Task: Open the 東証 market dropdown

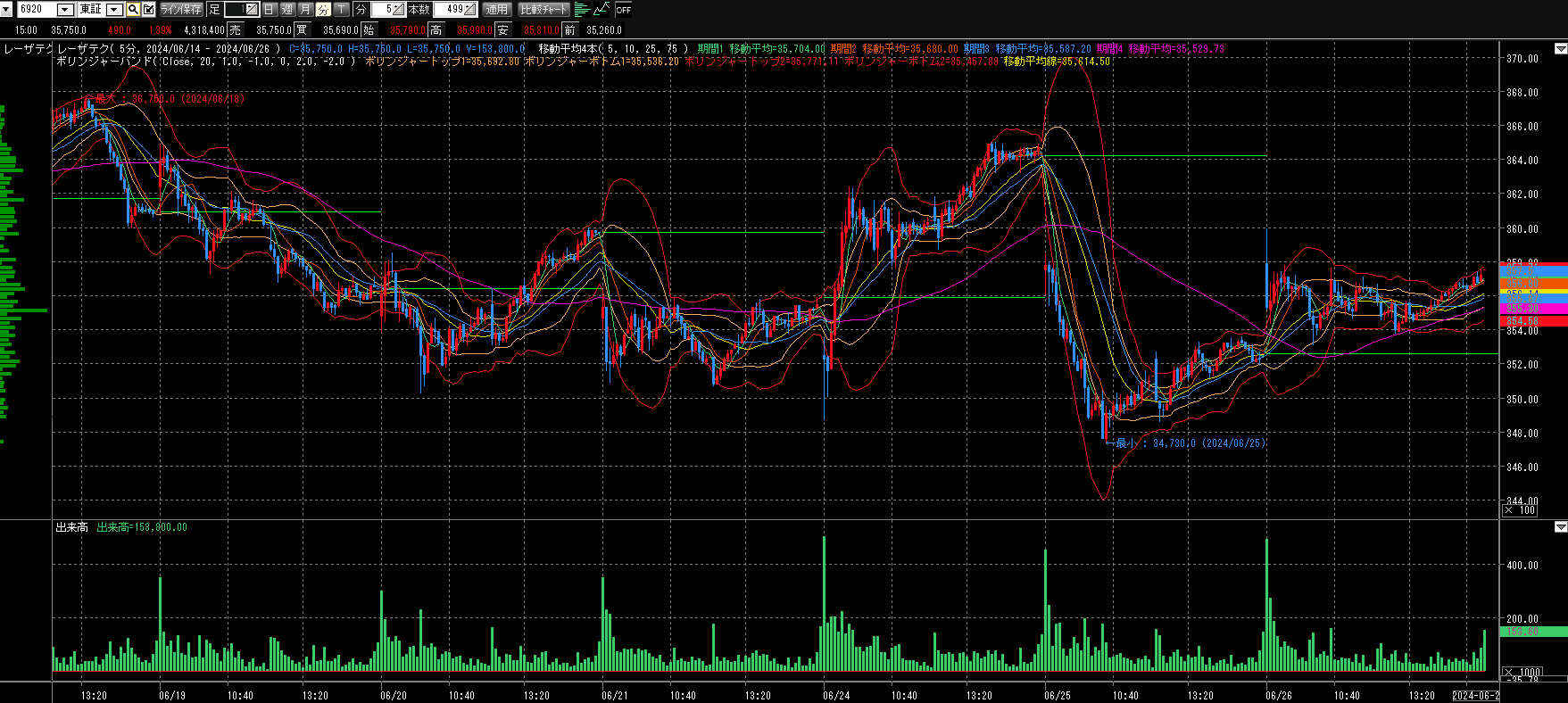Action: point(114,10)
